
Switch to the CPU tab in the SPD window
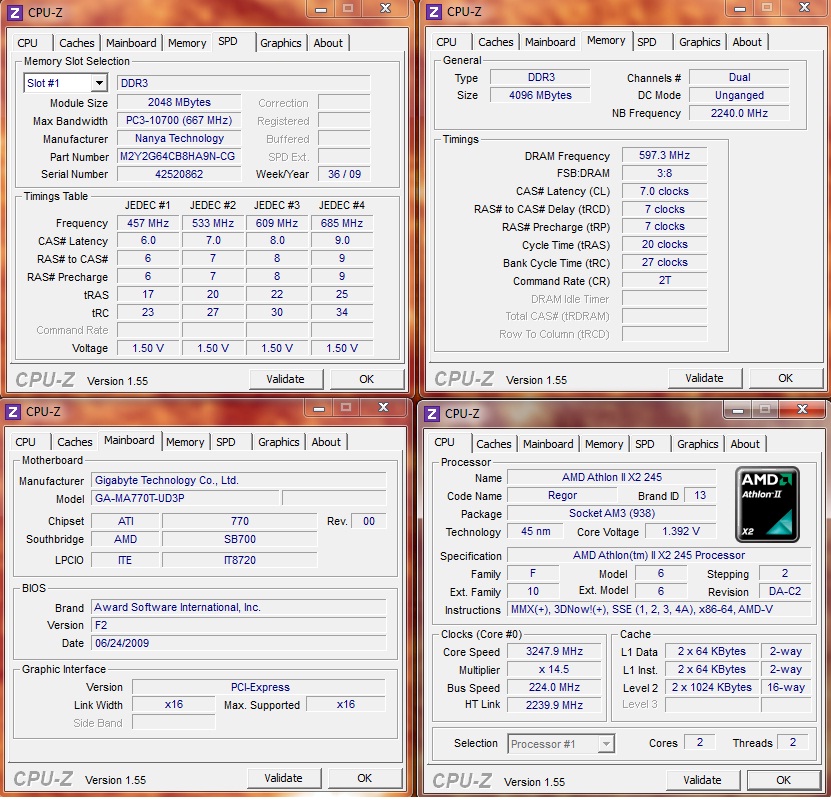coord(28,43)
